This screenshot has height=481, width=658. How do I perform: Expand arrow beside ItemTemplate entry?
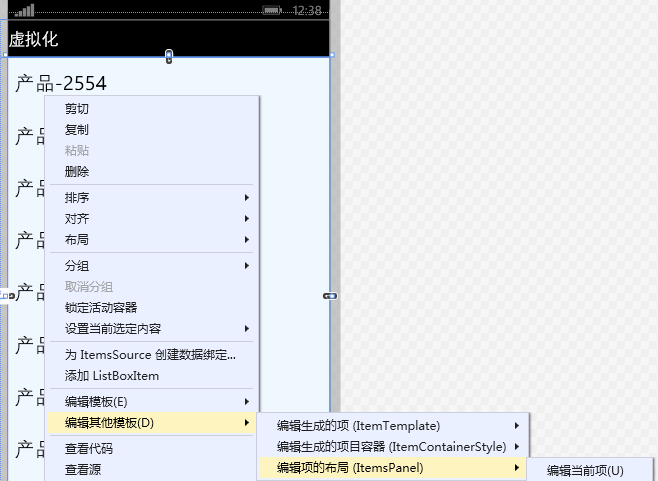click(517, 426)
